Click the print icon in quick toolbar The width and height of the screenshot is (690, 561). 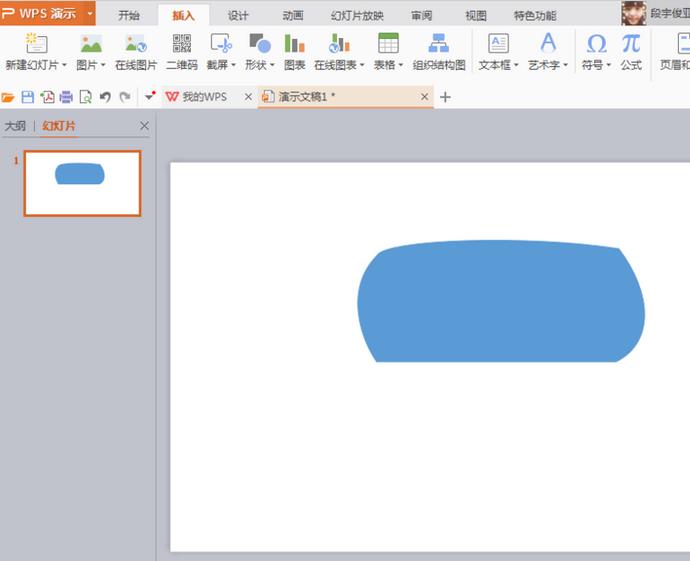[x=66, y=97]
